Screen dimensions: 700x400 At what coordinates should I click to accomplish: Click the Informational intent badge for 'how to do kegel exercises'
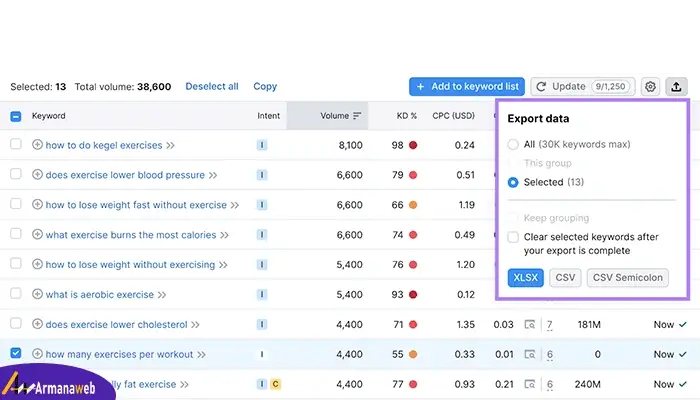coord(262,145)
